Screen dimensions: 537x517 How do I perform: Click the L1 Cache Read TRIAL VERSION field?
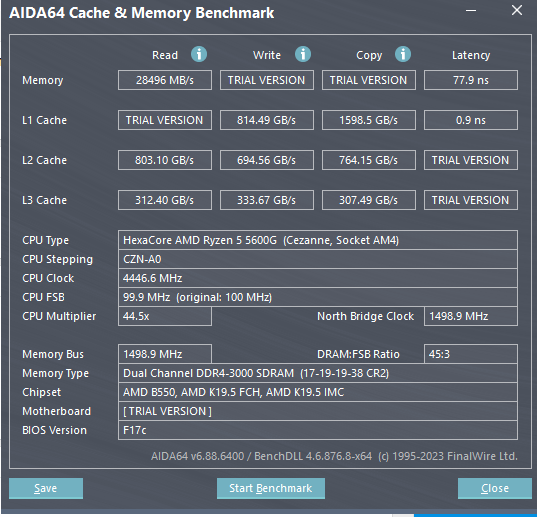[x=165, y=120]
